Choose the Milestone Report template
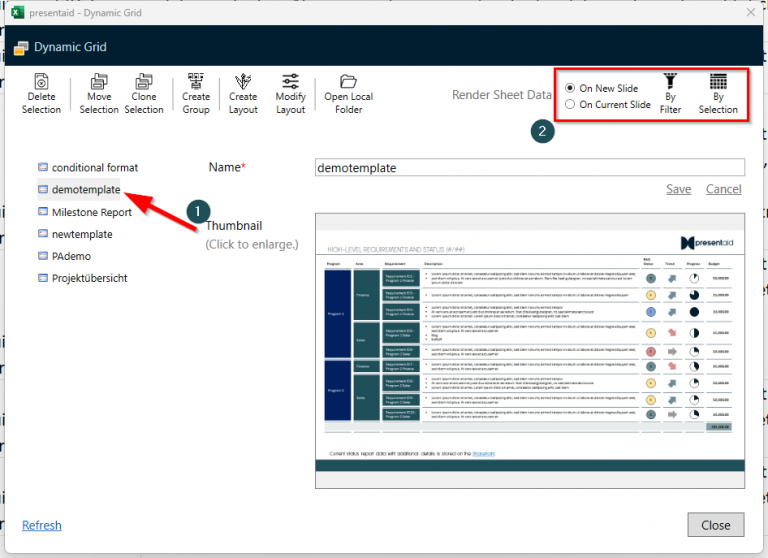The image size is (768, 558). tap(91, 212)
